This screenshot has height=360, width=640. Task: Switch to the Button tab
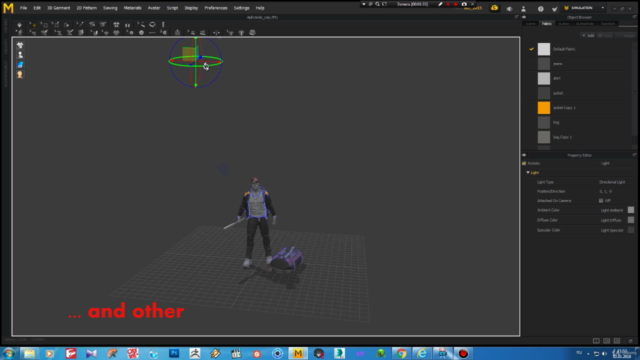pos(564,24)
